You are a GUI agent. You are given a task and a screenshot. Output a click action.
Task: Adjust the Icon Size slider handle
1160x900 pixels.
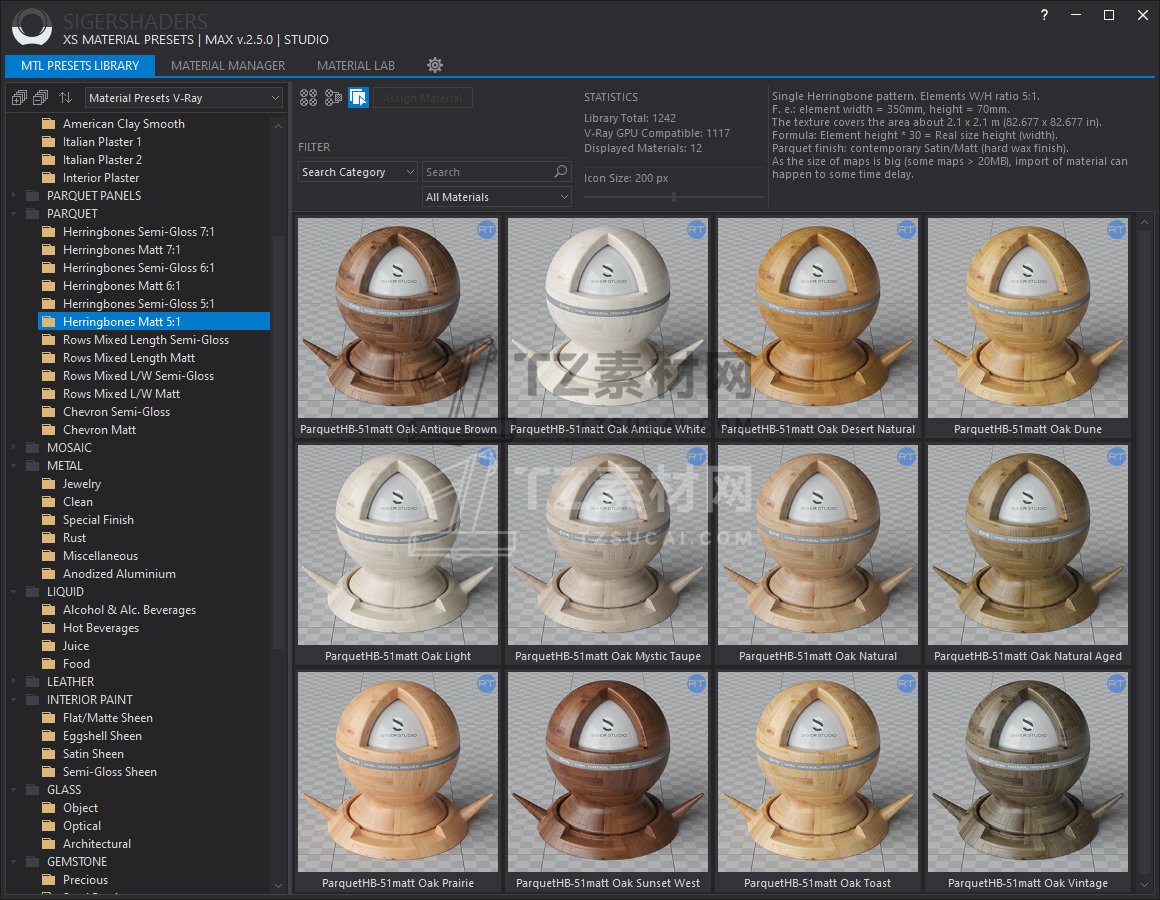(674, 197)
